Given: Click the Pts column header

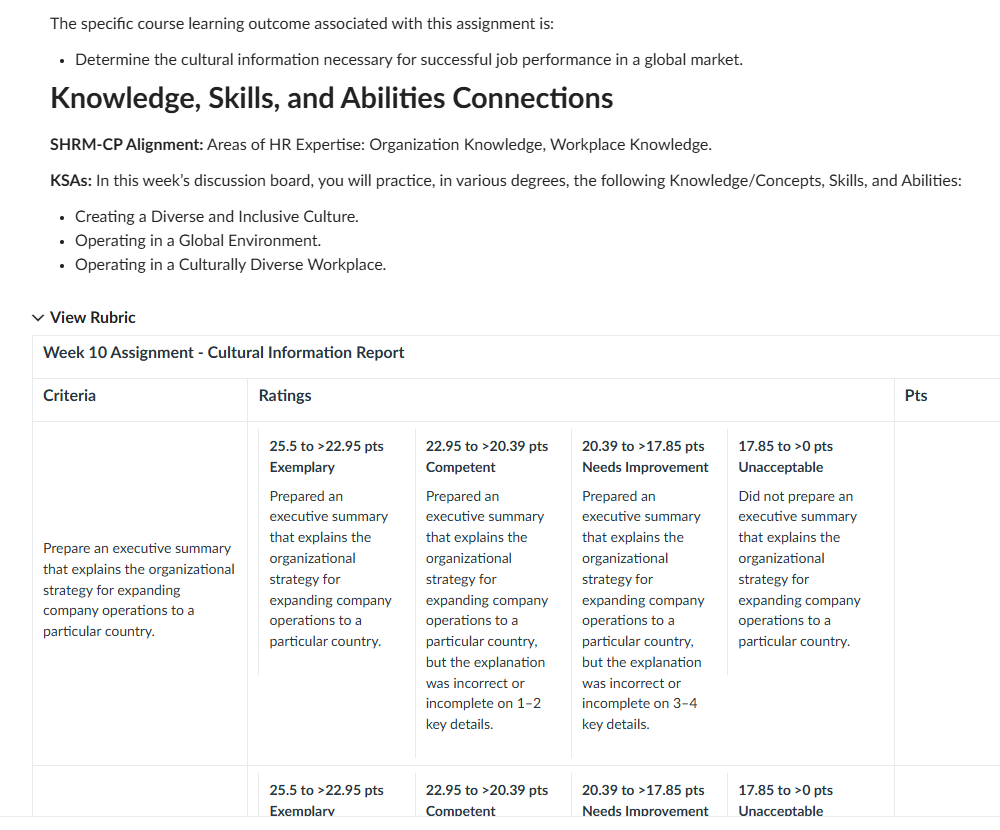Looking at the screenshot, I should [x=916, y=396].
